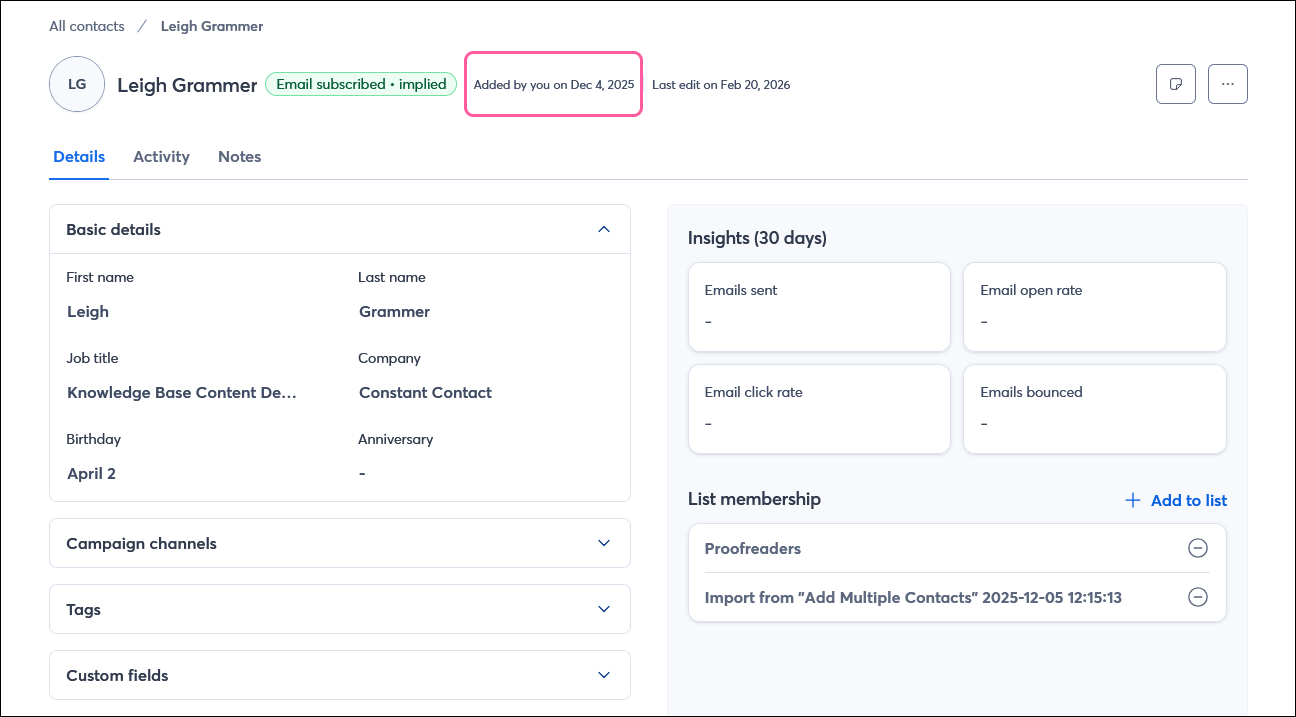
Task: Collapse the Basic details section
Action: point(604,229)
